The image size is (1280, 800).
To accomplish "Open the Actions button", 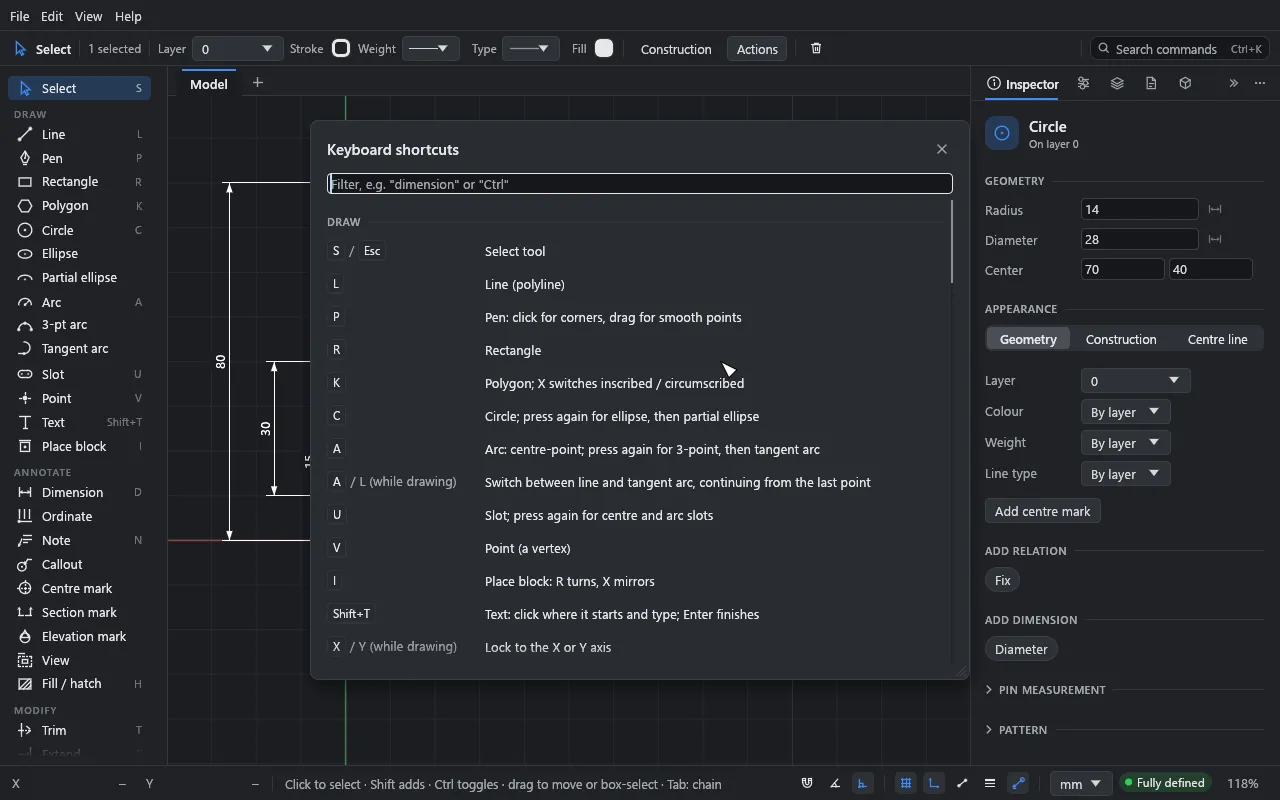I will coord(757,49).
